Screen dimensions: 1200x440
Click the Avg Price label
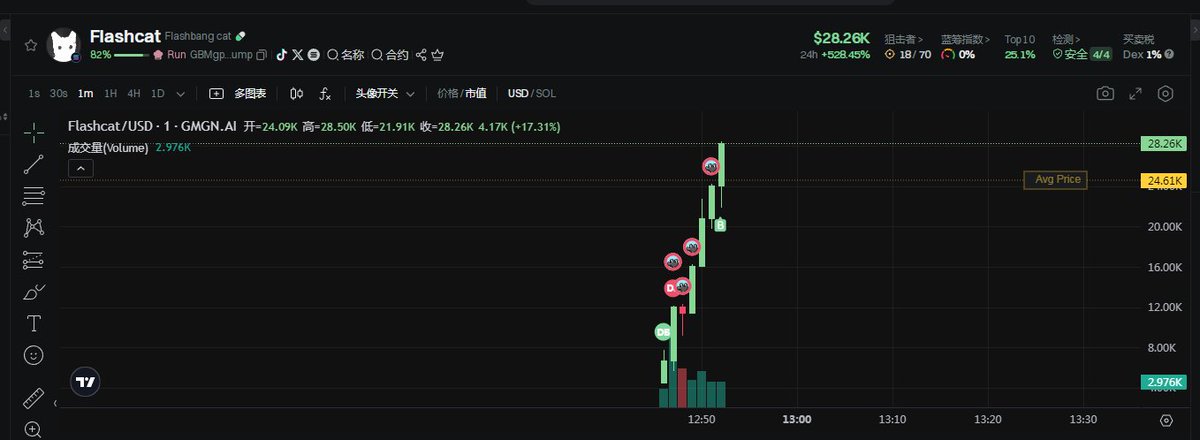pyautogui.click(x=1055, y=180)
